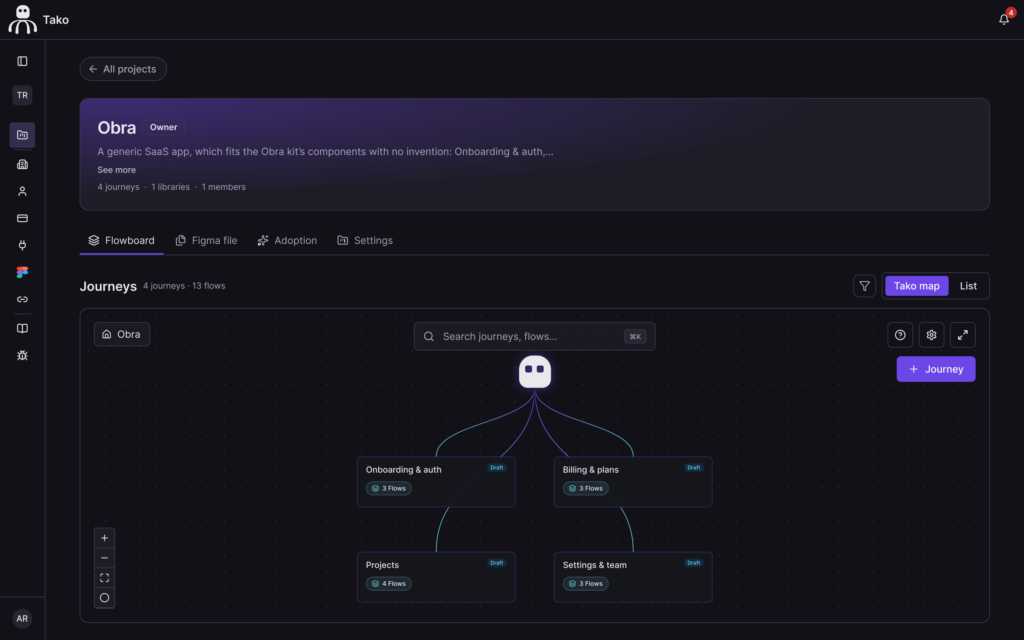The width and height of the screenshot is (1024, 640).
Task: Click the Obra home breadcrumb
Action: [x=121, y=334]
